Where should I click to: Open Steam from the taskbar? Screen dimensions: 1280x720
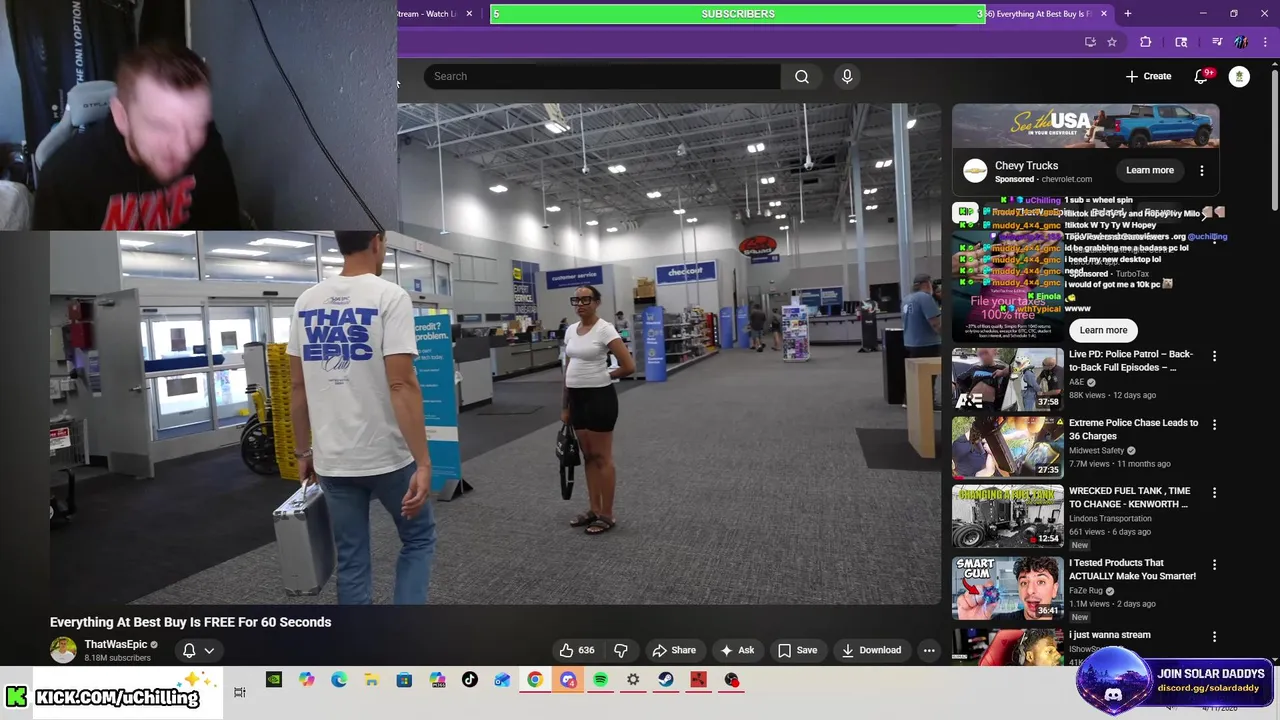tap(665, 680)
